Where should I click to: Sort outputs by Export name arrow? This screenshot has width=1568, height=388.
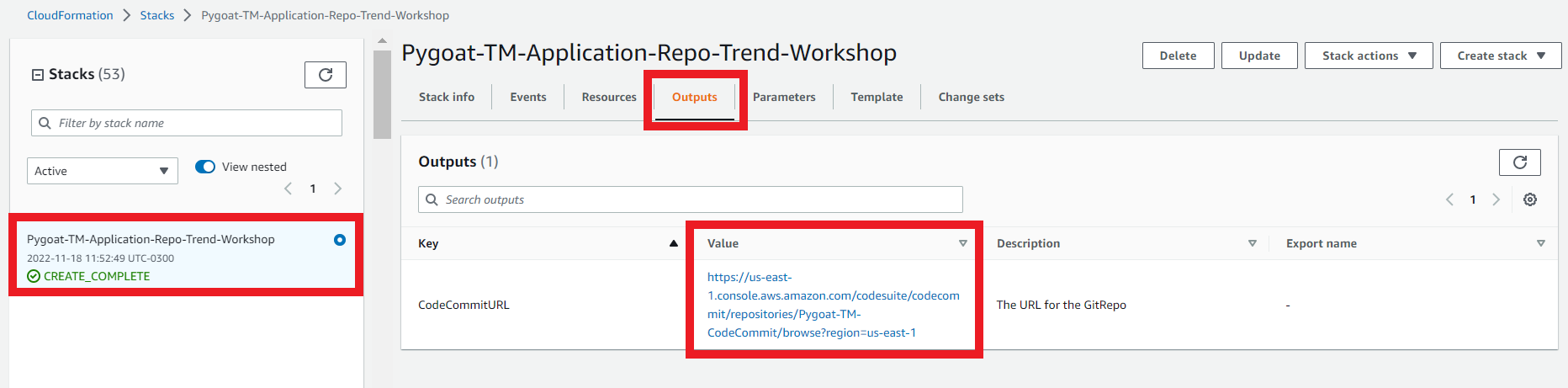pyautogui.click(x=1541, y=243)
